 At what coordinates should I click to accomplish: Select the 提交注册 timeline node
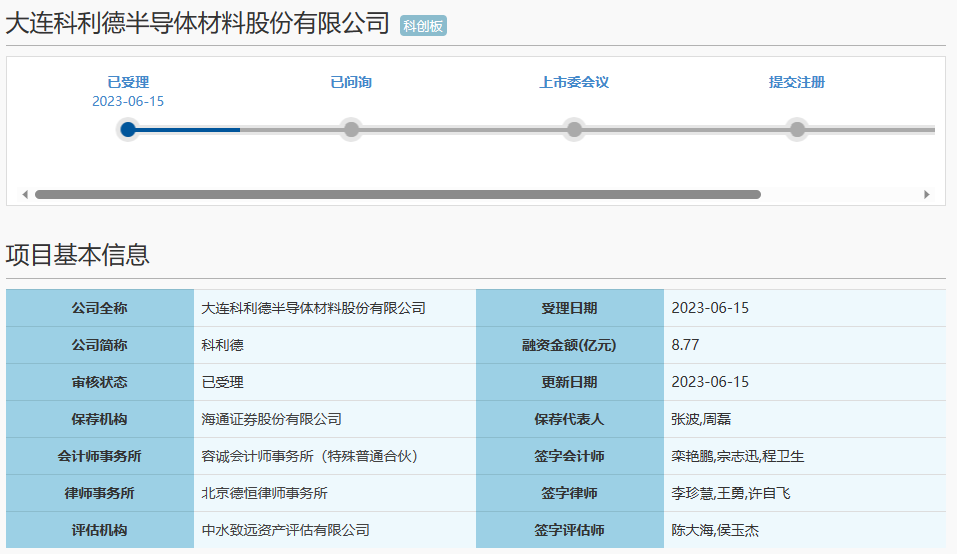(797, 129)
